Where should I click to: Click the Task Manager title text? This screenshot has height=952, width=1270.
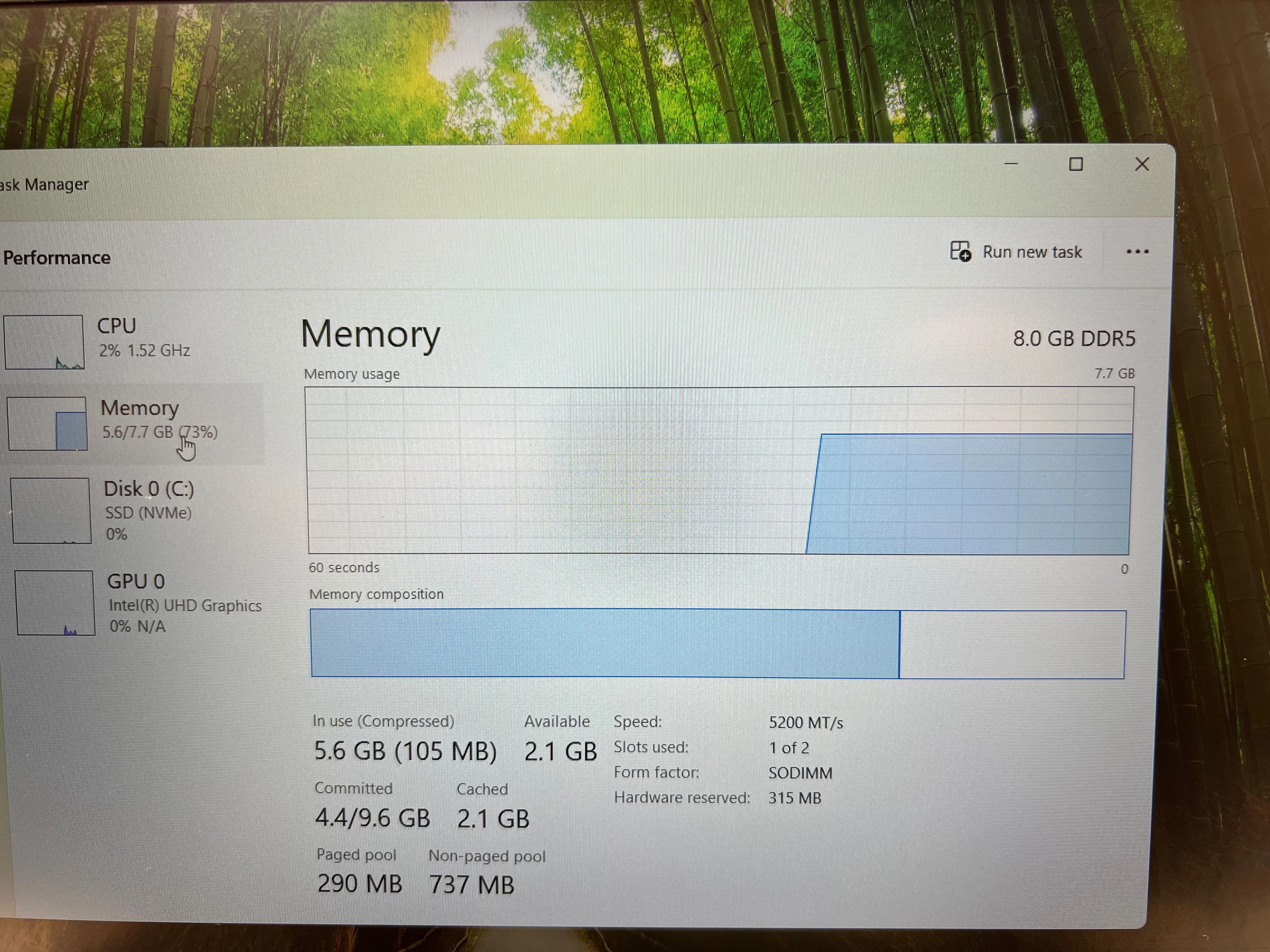[x=44, y=185]
